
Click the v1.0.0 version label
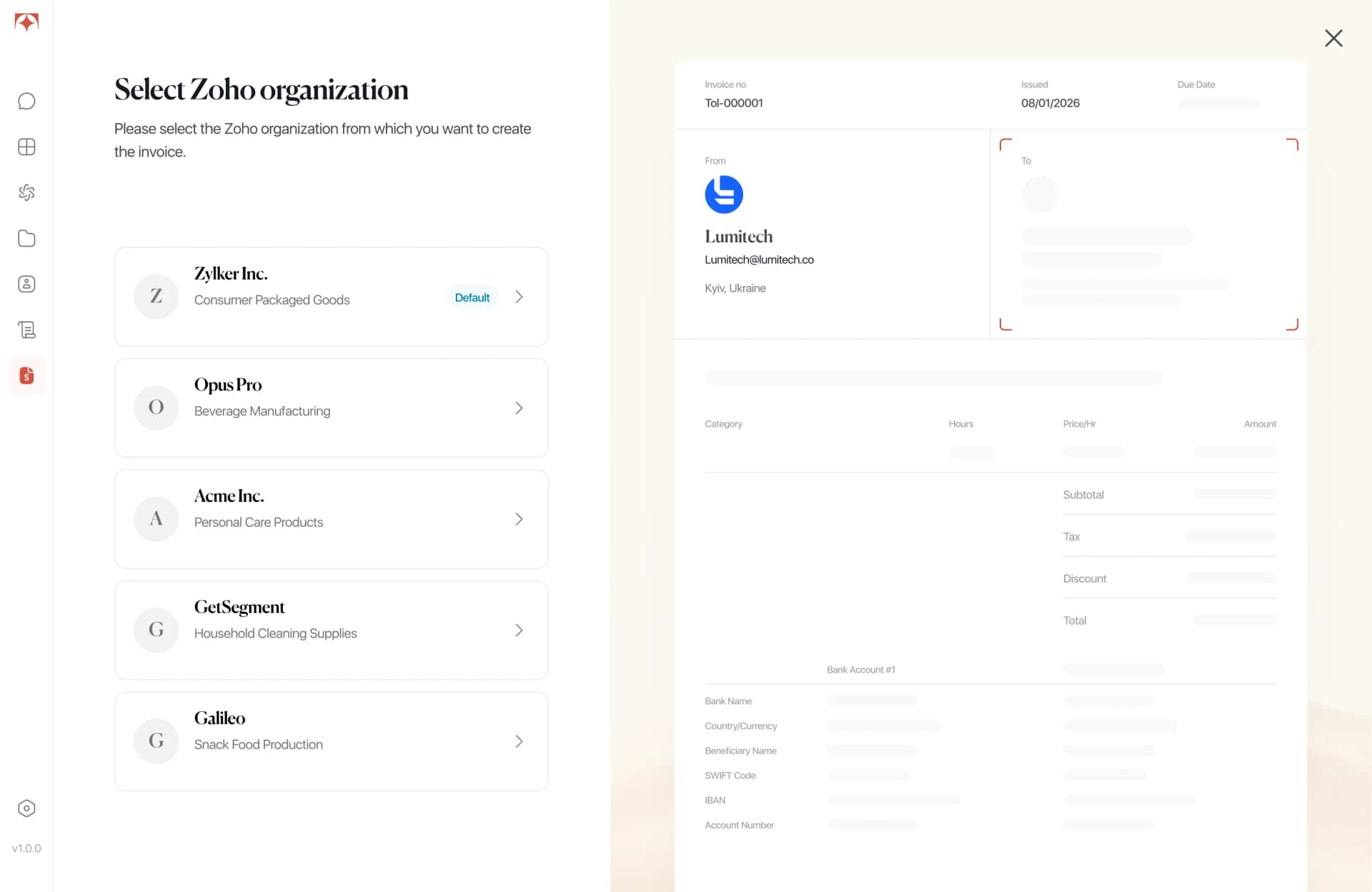(26, 848)
